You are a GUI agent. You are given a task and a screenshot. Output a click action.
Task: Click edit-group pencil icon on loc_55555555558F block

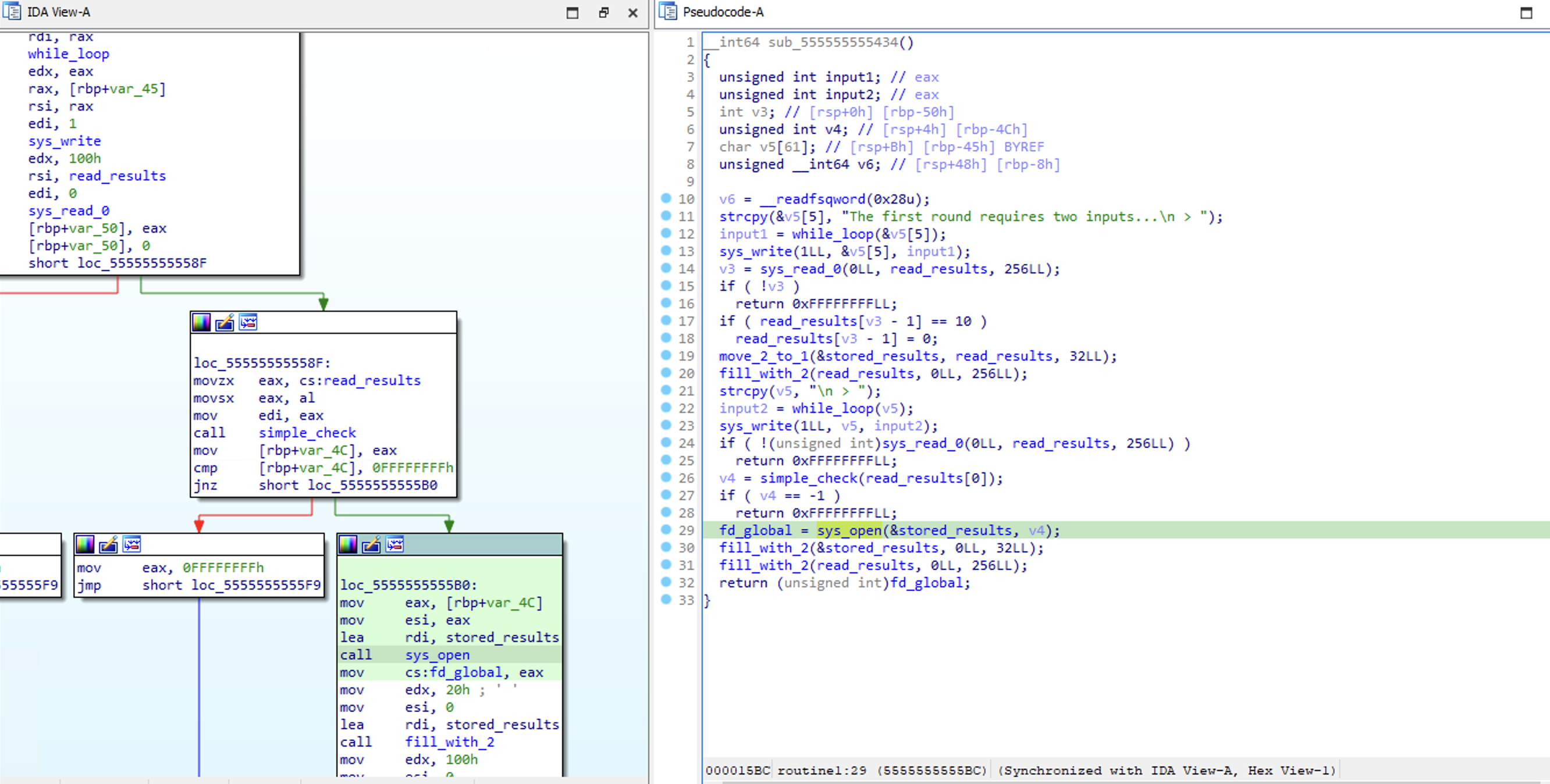[225, 323]
